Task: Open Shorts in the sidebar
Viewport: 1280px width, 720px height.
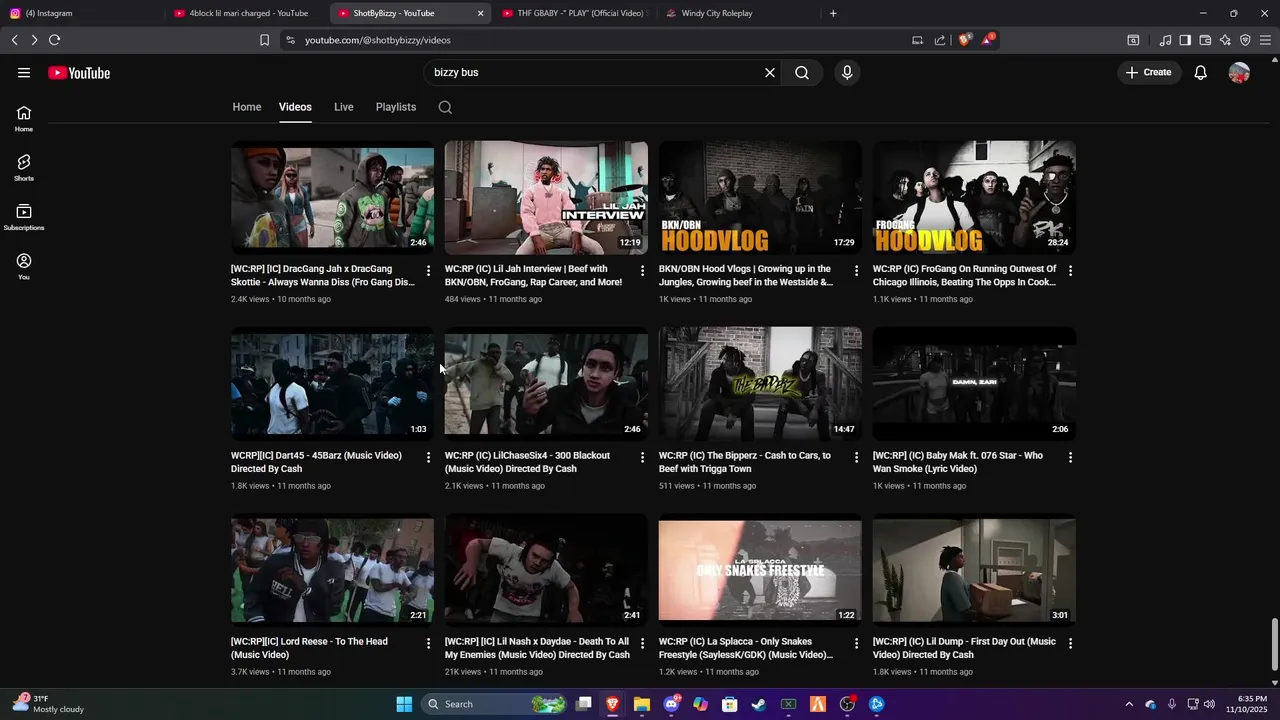Action: 24,168
